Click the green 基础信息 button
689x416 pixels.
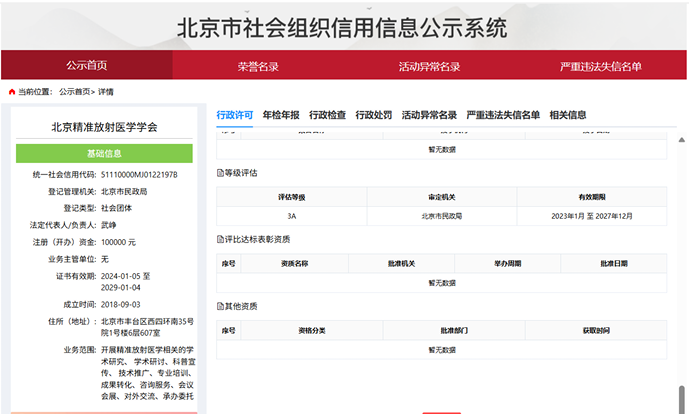point(104,153)
